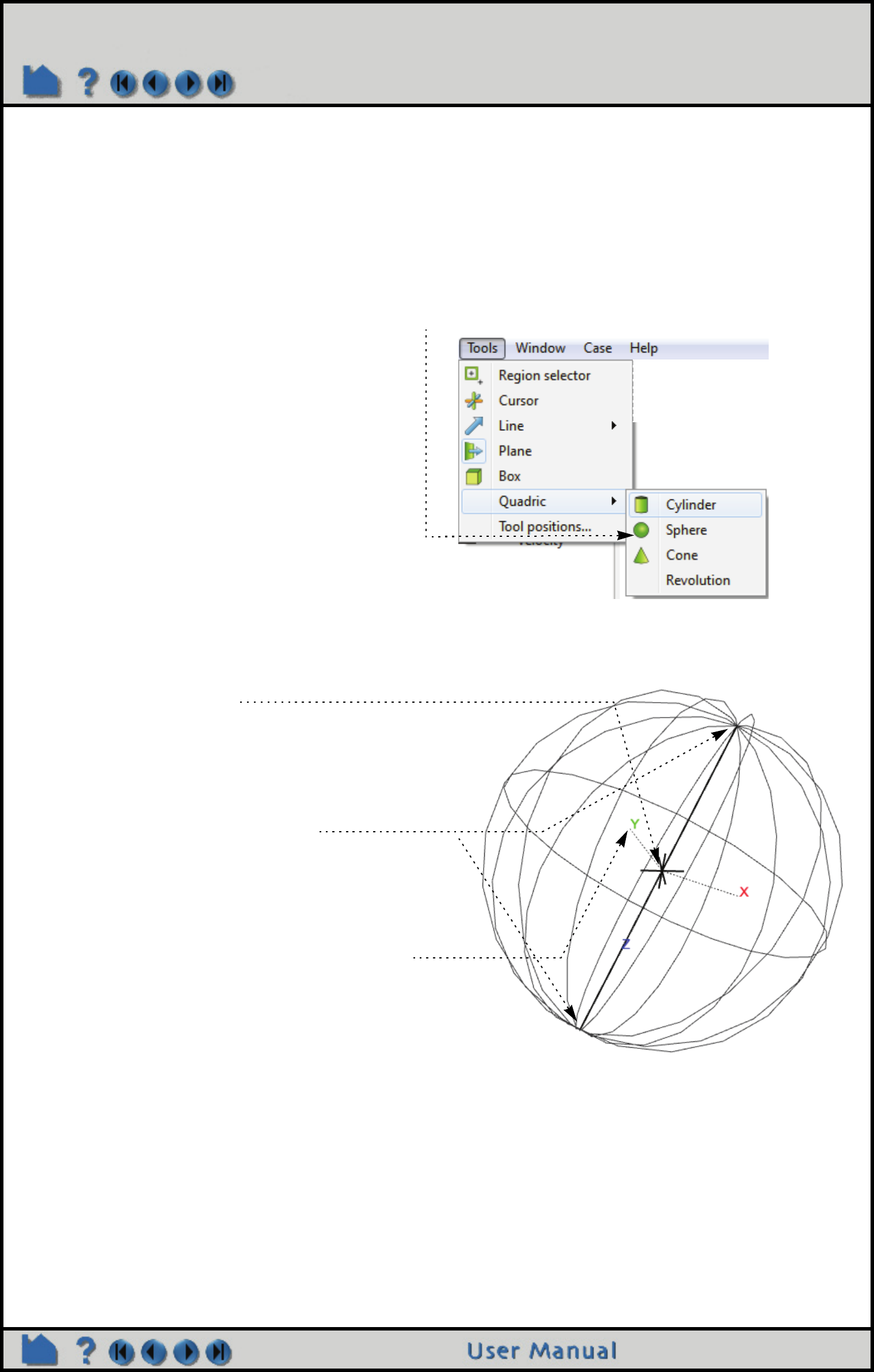Select the green Sphere tool icon
The image size is (874, 1372).
(641, 530)
